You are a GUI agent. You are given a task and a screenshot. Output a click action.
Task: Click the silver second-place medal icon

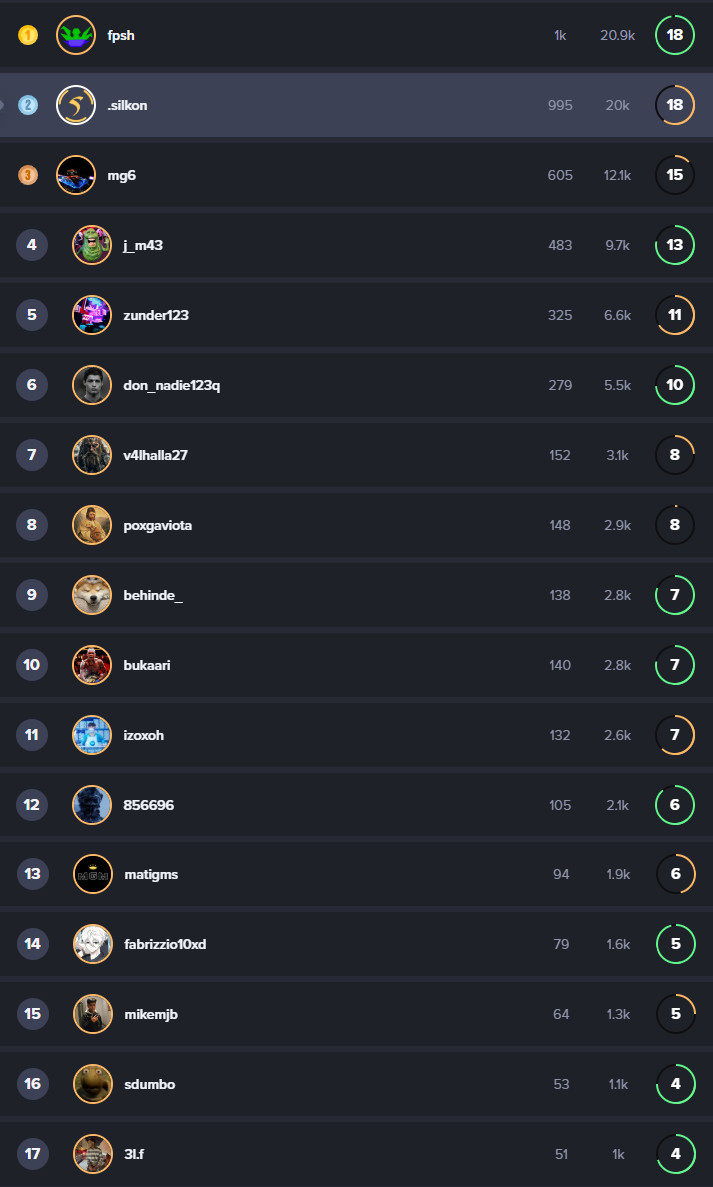click(x=28, y=105)
